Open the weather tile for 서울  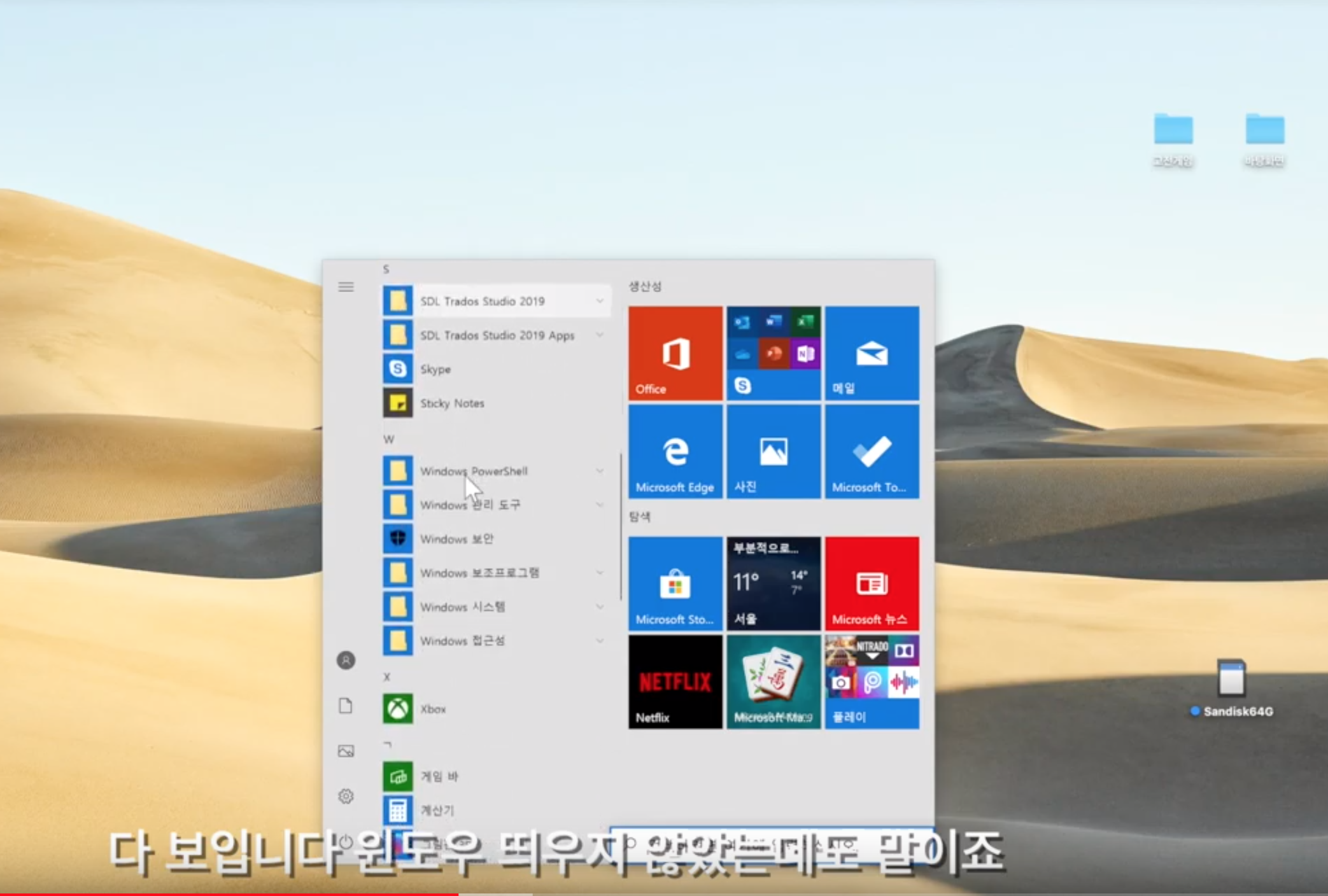[773, 583]
